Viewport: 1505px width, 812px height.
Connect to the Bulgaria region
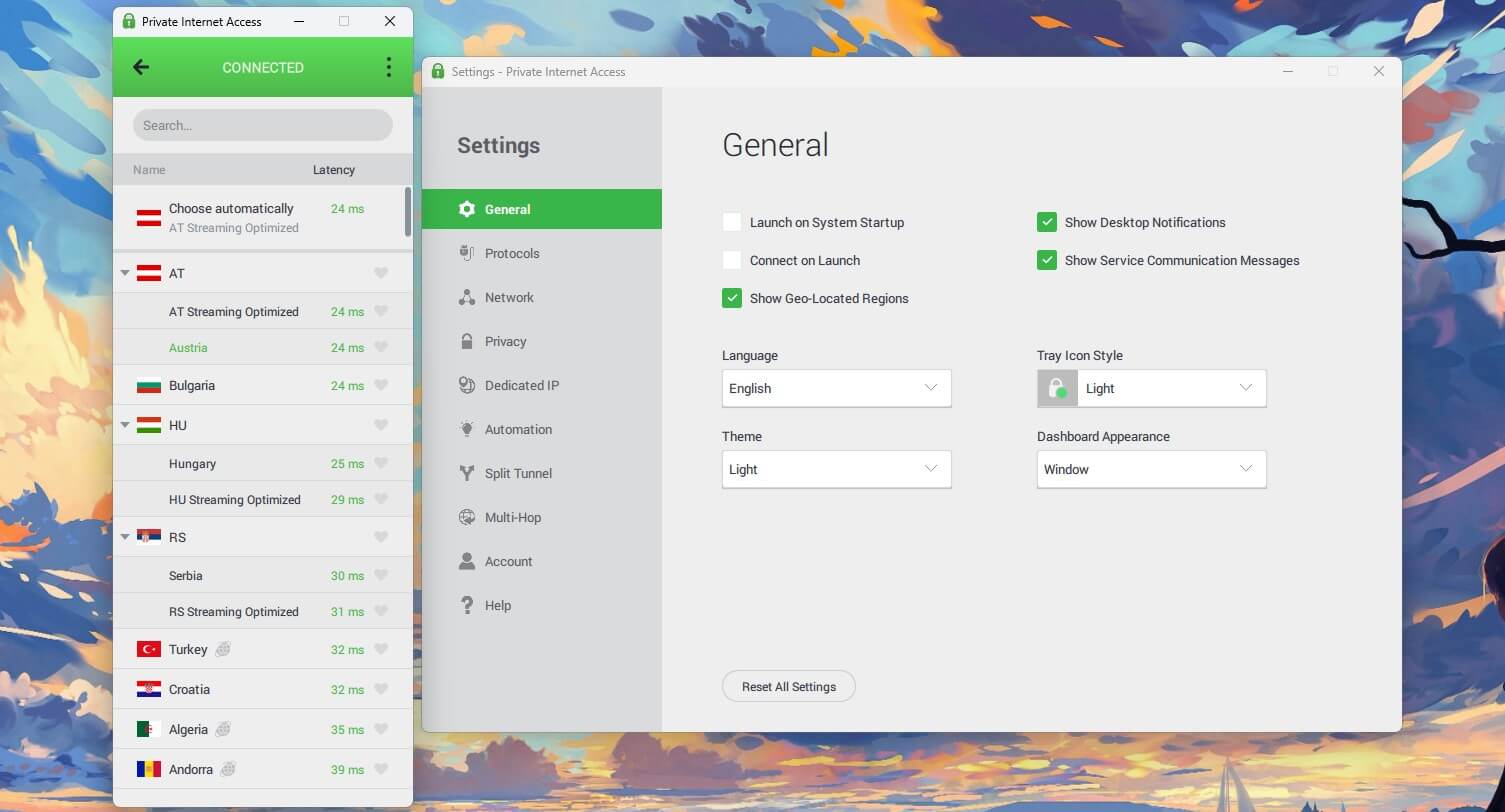[x=262, y=385]
